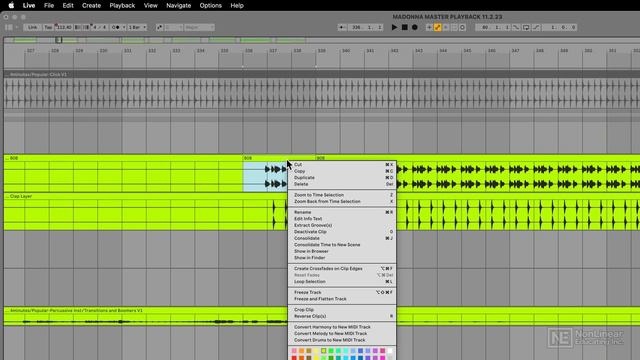Toggle the highlighted Automation Arm button
Image resolution: width=640 pixels, height=360 pixels.
(438, 27)
